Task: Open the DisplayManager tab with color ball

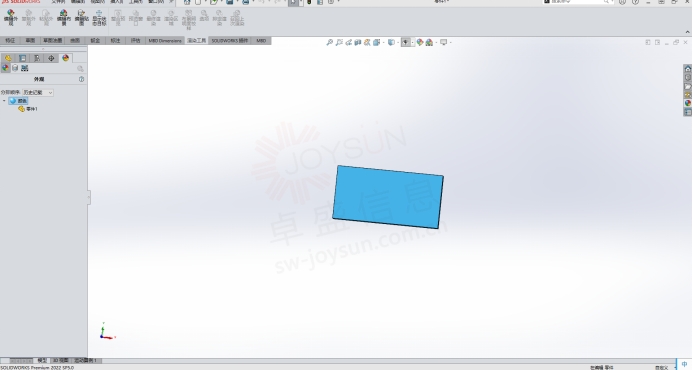Action: (x=66, y=58)
